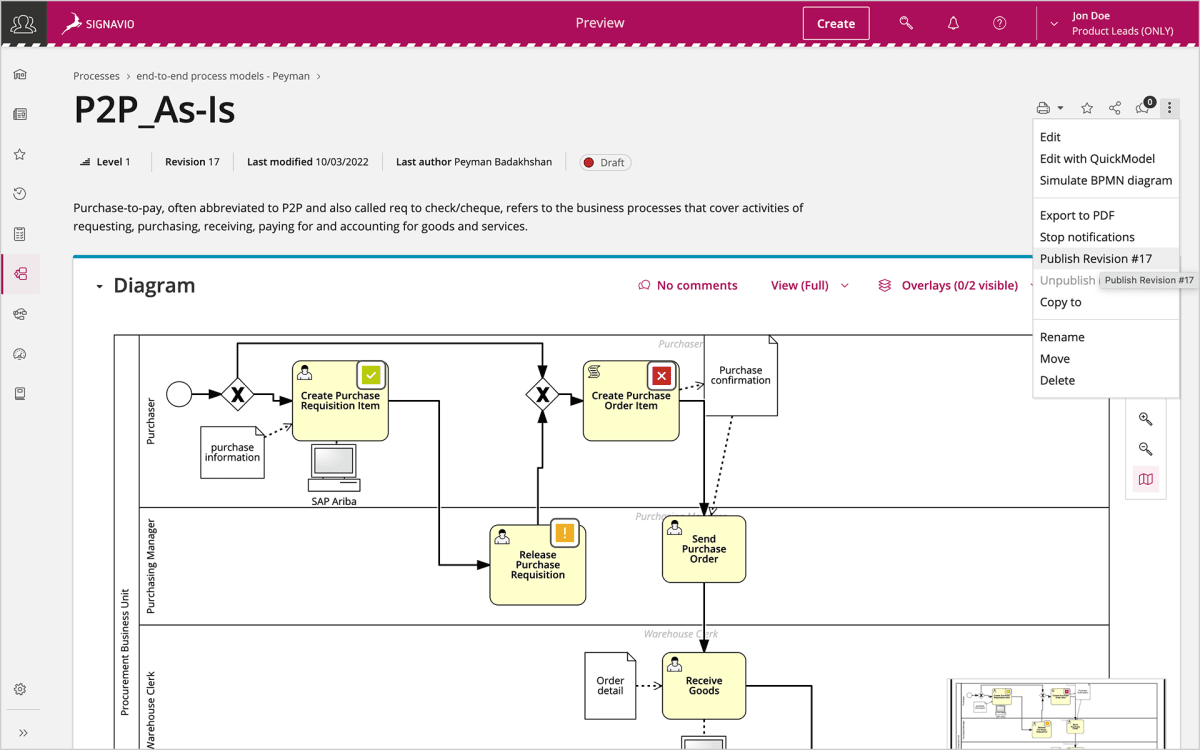Collapse the Diagram section
Image resolution: width=1200 pixels, height=750 pixels.
click(99, 287)
